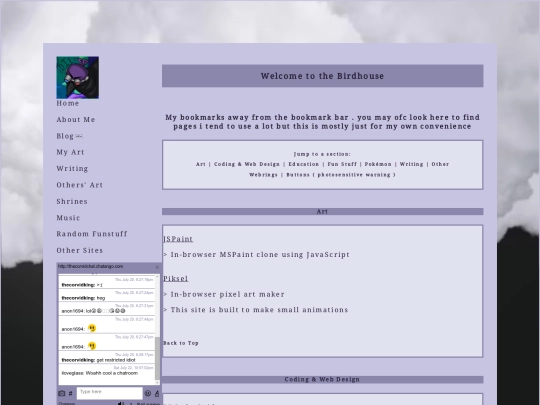
Task: Click the chat hashtag/channel icon
Action: point(71,393)
